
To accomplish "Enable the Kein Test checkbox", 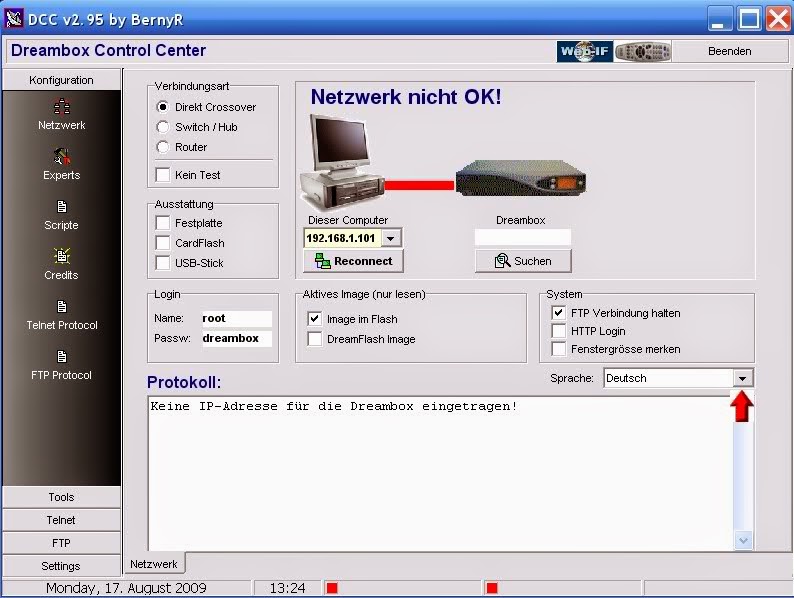I will coord(163,175).
